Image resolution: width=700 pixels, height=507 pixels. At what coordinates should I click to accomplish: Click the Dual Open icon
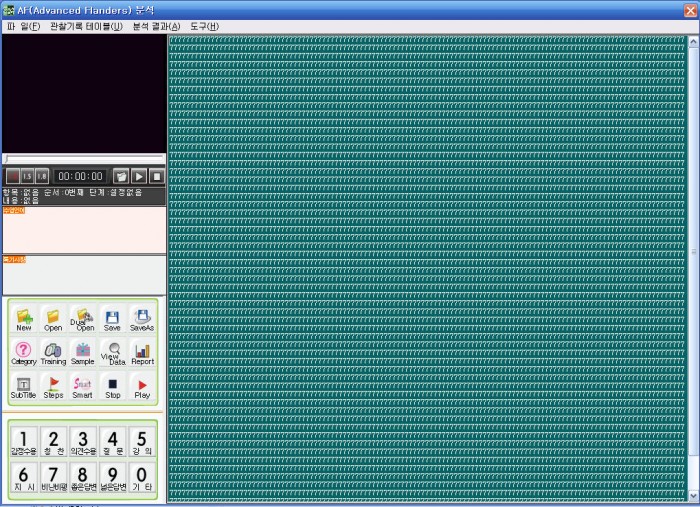click(x=83, y=320)
